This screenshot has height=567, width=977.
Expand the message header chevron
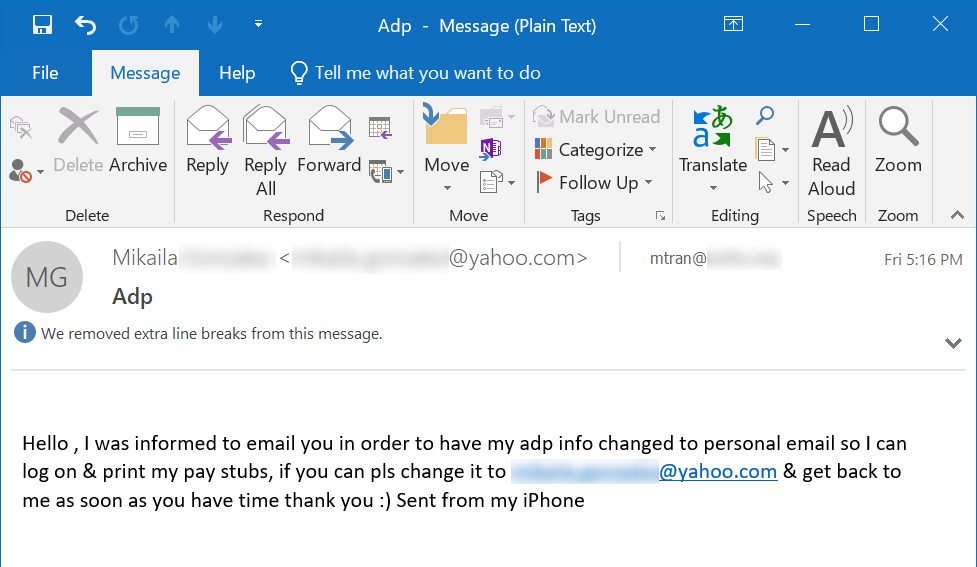tap(953, 343)
